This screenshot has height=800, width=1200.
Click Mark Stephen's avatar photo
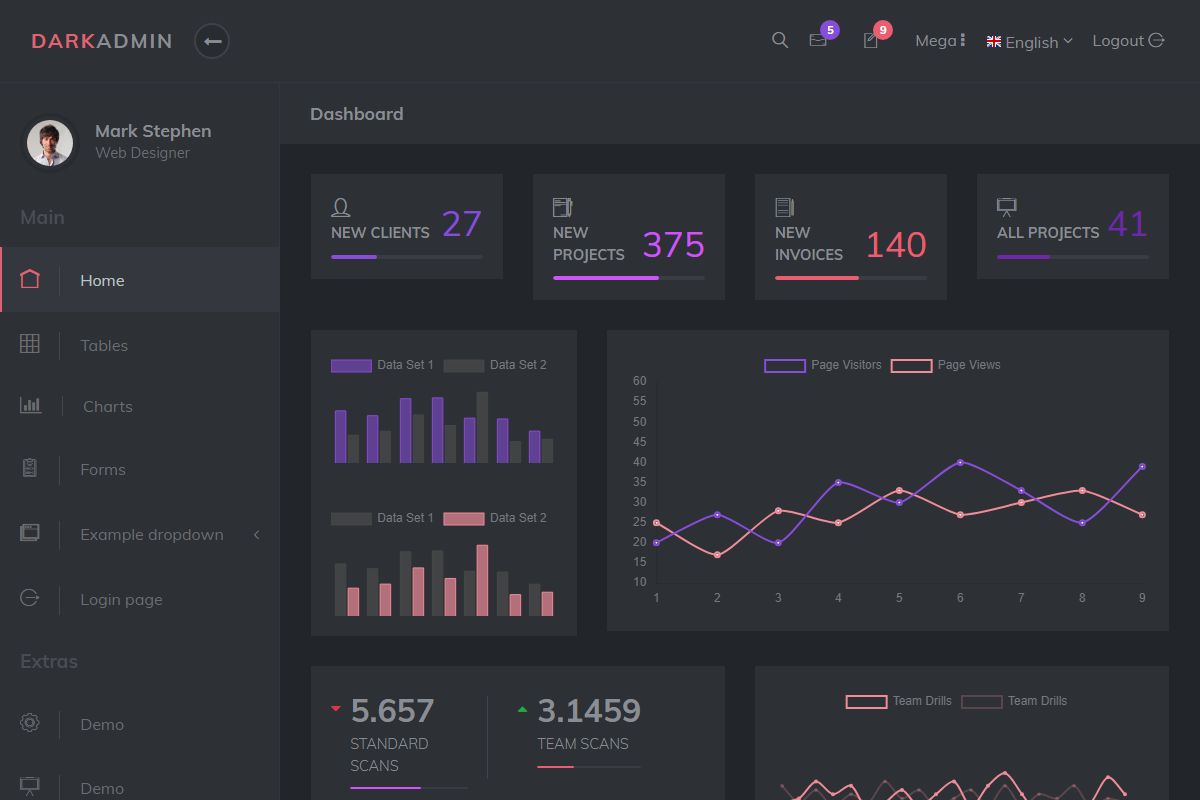pos(50,143)
